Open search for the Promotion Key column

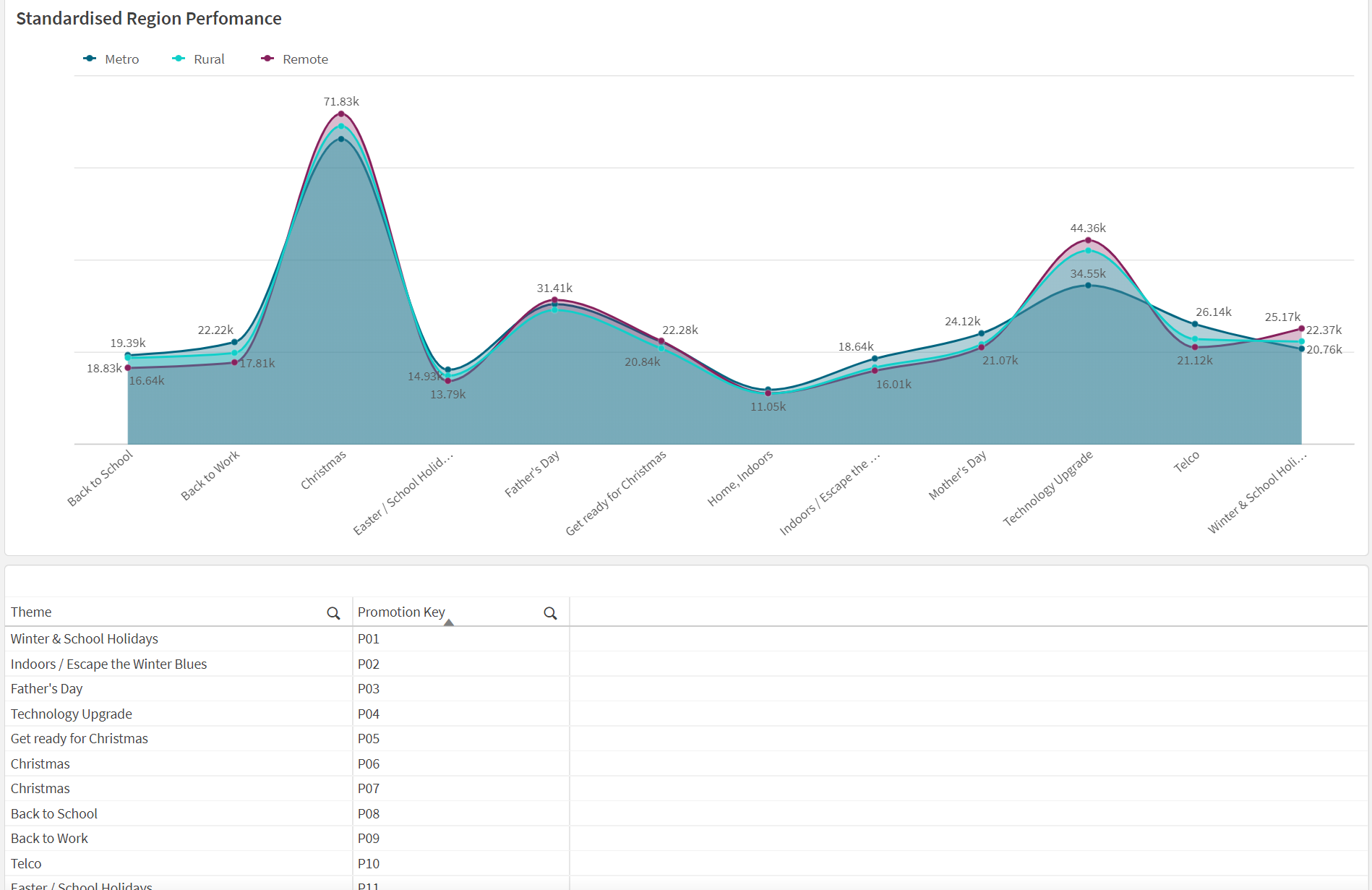tap(550, 613)
